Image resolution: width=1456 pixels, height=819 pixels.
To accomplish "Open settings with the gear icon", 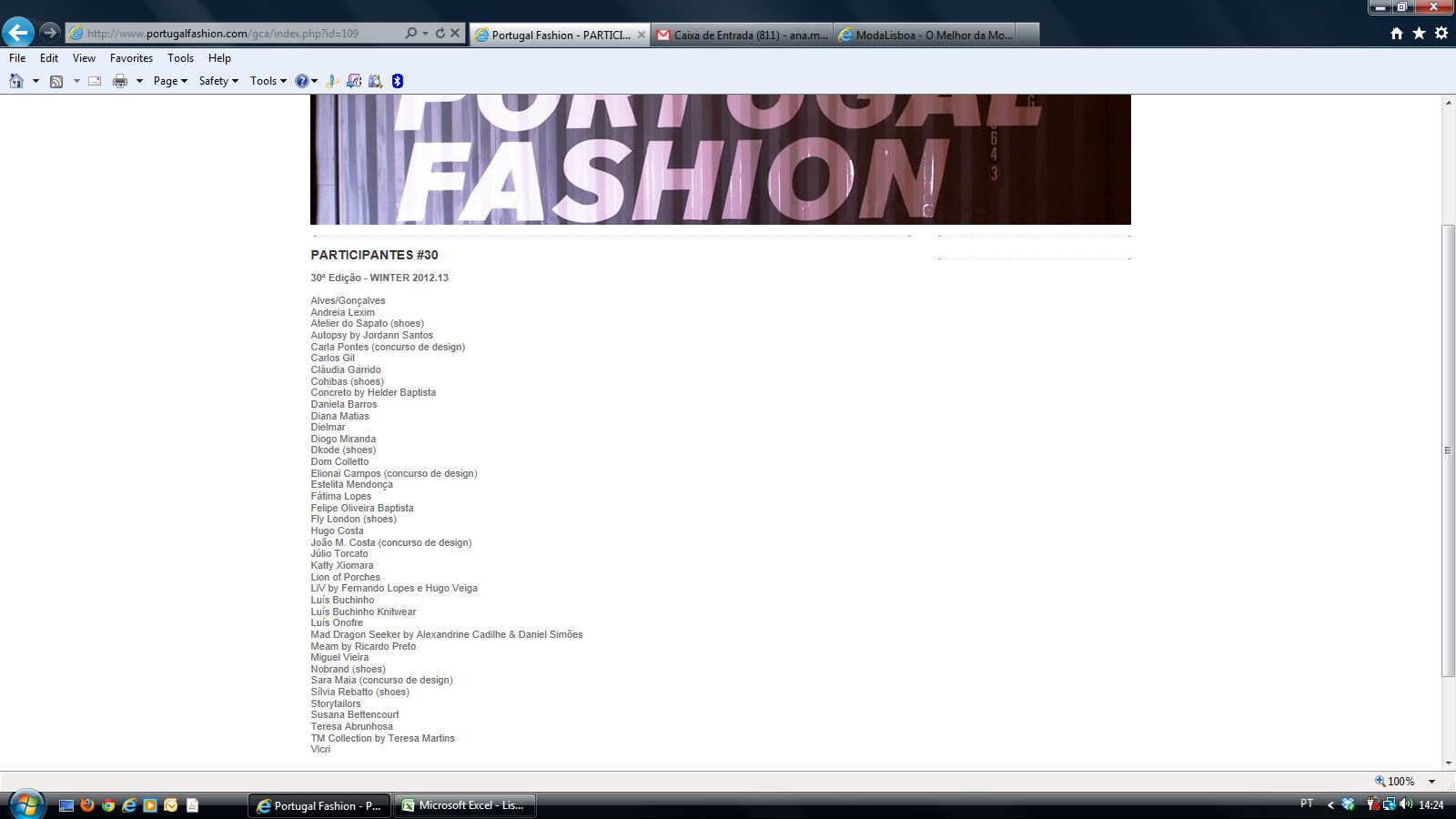I will click(1441, 34).
